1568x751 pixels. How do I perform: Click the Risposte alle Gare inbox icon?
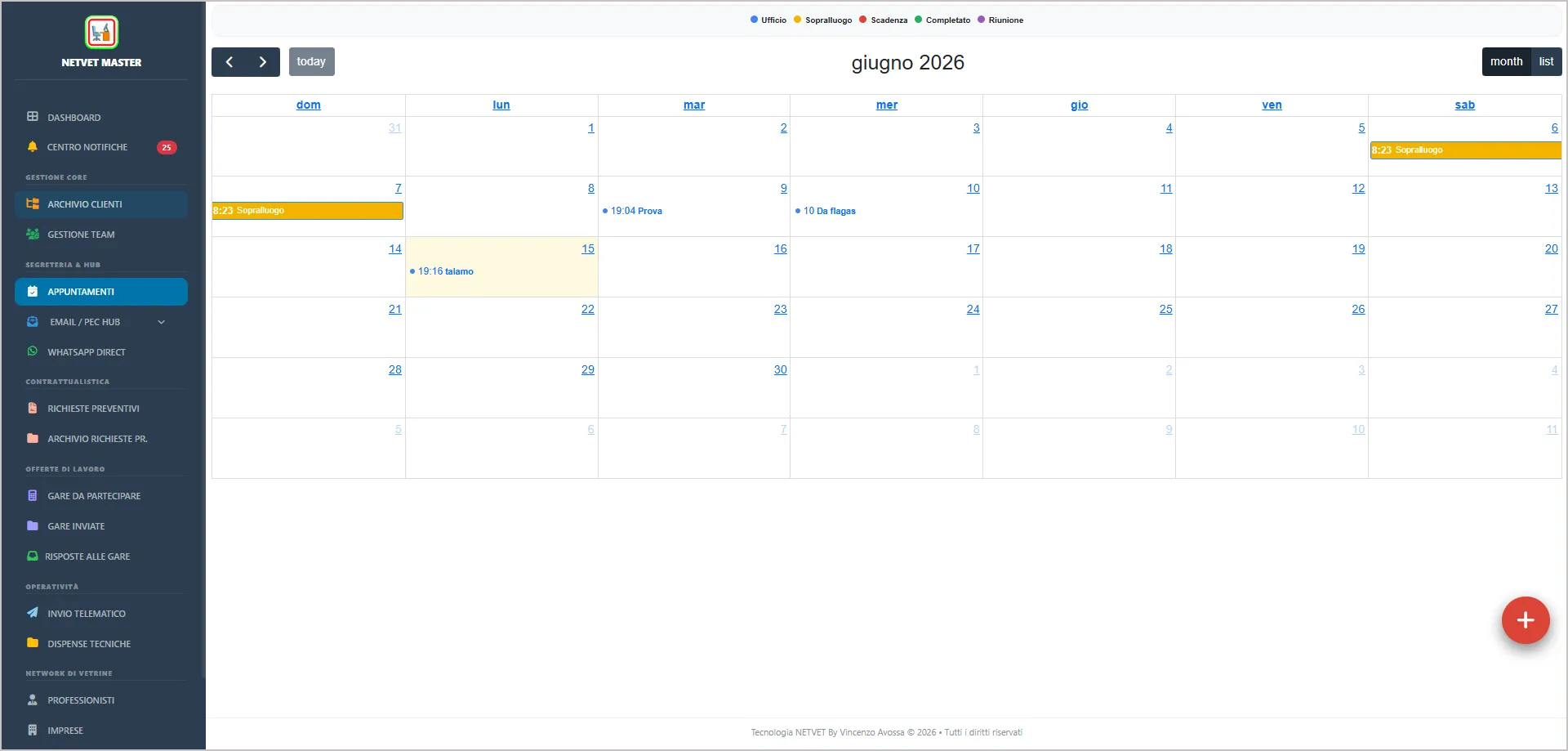pyautogui.click(x=33, y=557)
